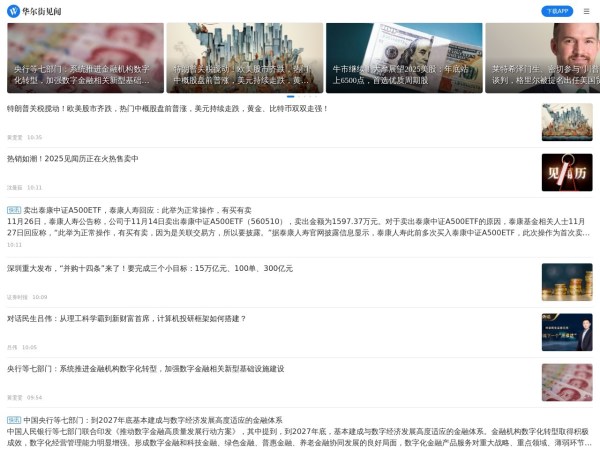Click the active blue carousel indicator dot

point(291,97)
